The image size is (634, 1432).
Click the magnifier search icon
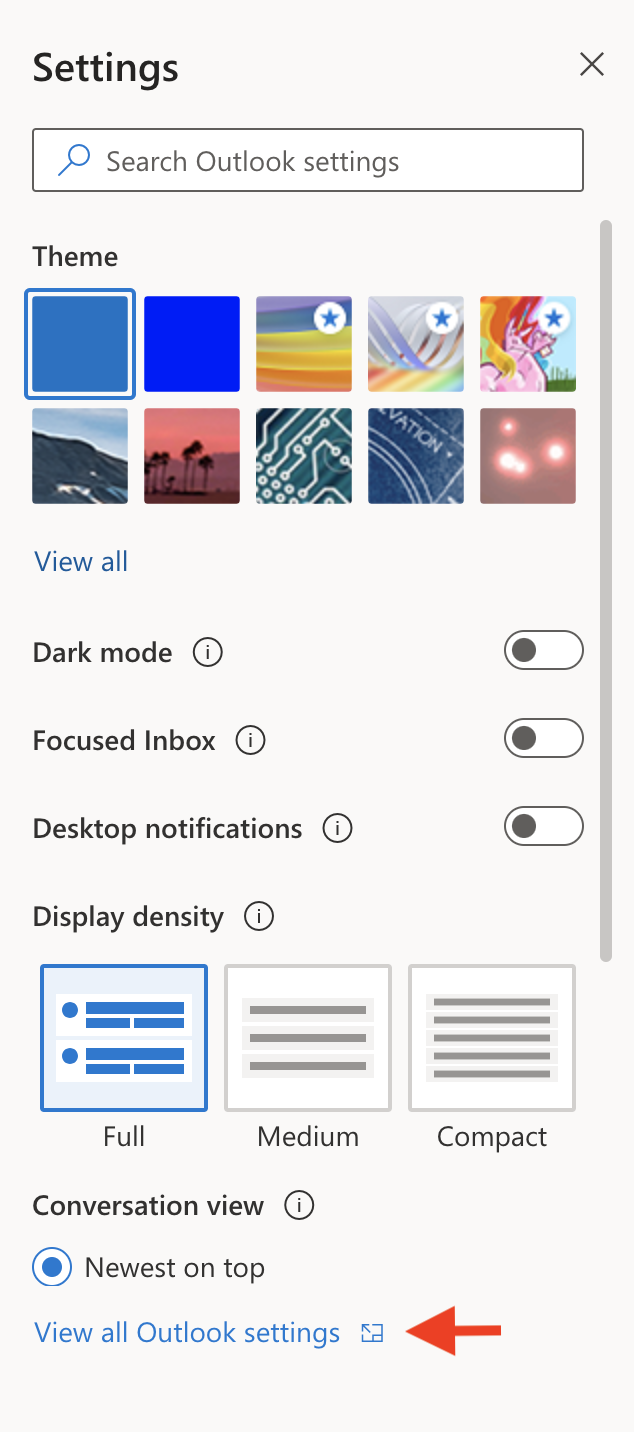[x=74, y=161]
